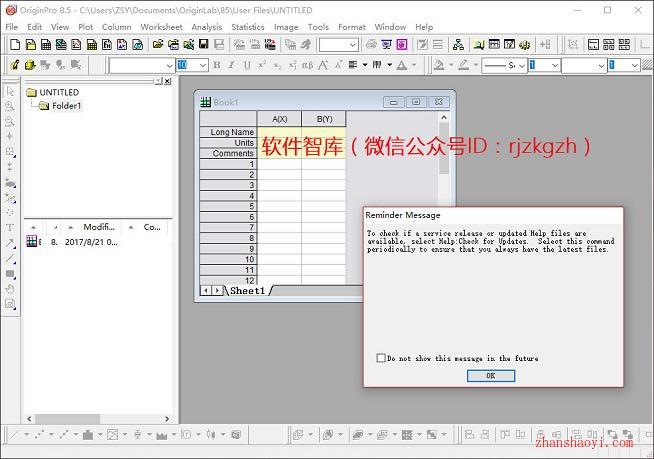
Task: Open the File menu
Action: coord(12,27)
